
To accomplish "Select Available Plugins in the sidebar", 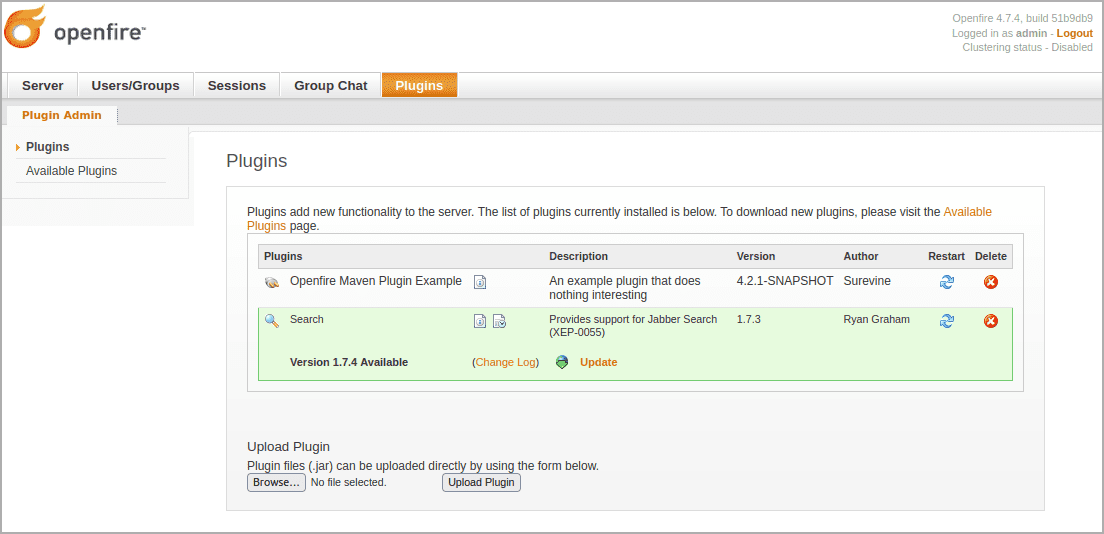I will click(71, 171).
